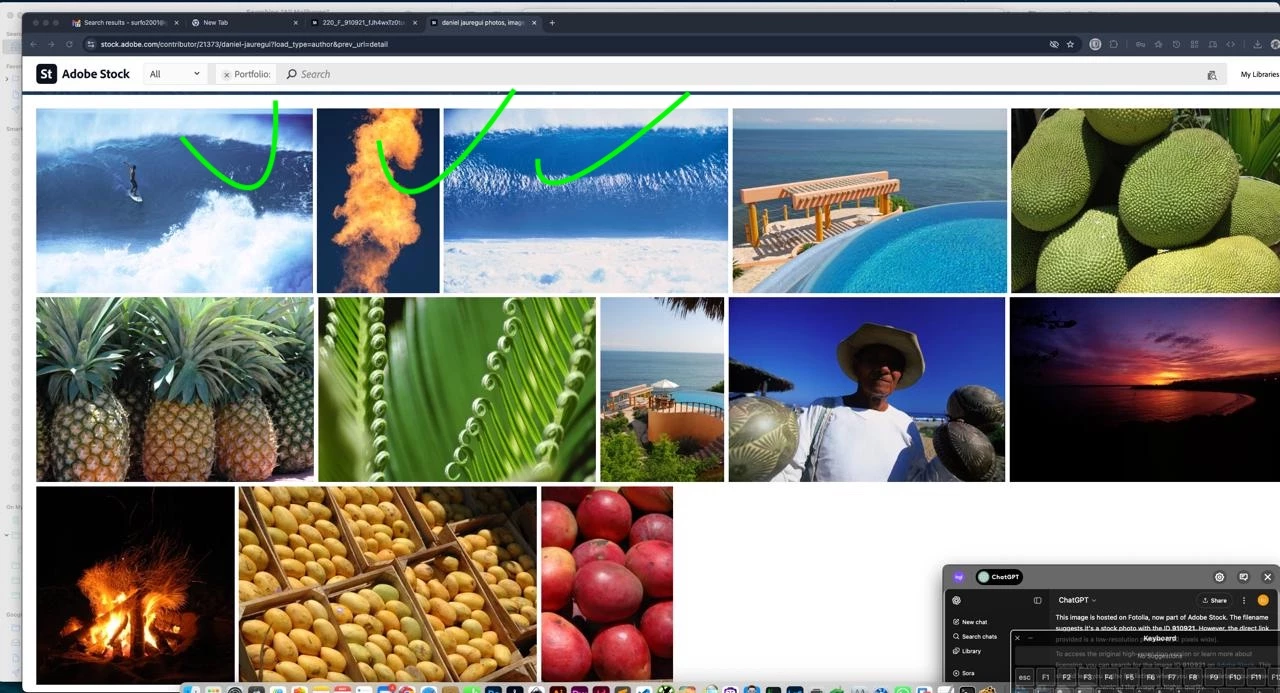Close the daniel jauregui photos tab
This screenshot has width=1280, height=693.
tap(534, 22)
